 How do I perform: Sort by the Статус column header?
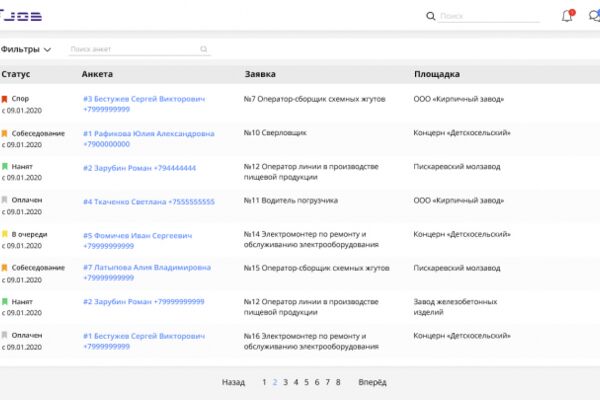[x=16, y=74]
